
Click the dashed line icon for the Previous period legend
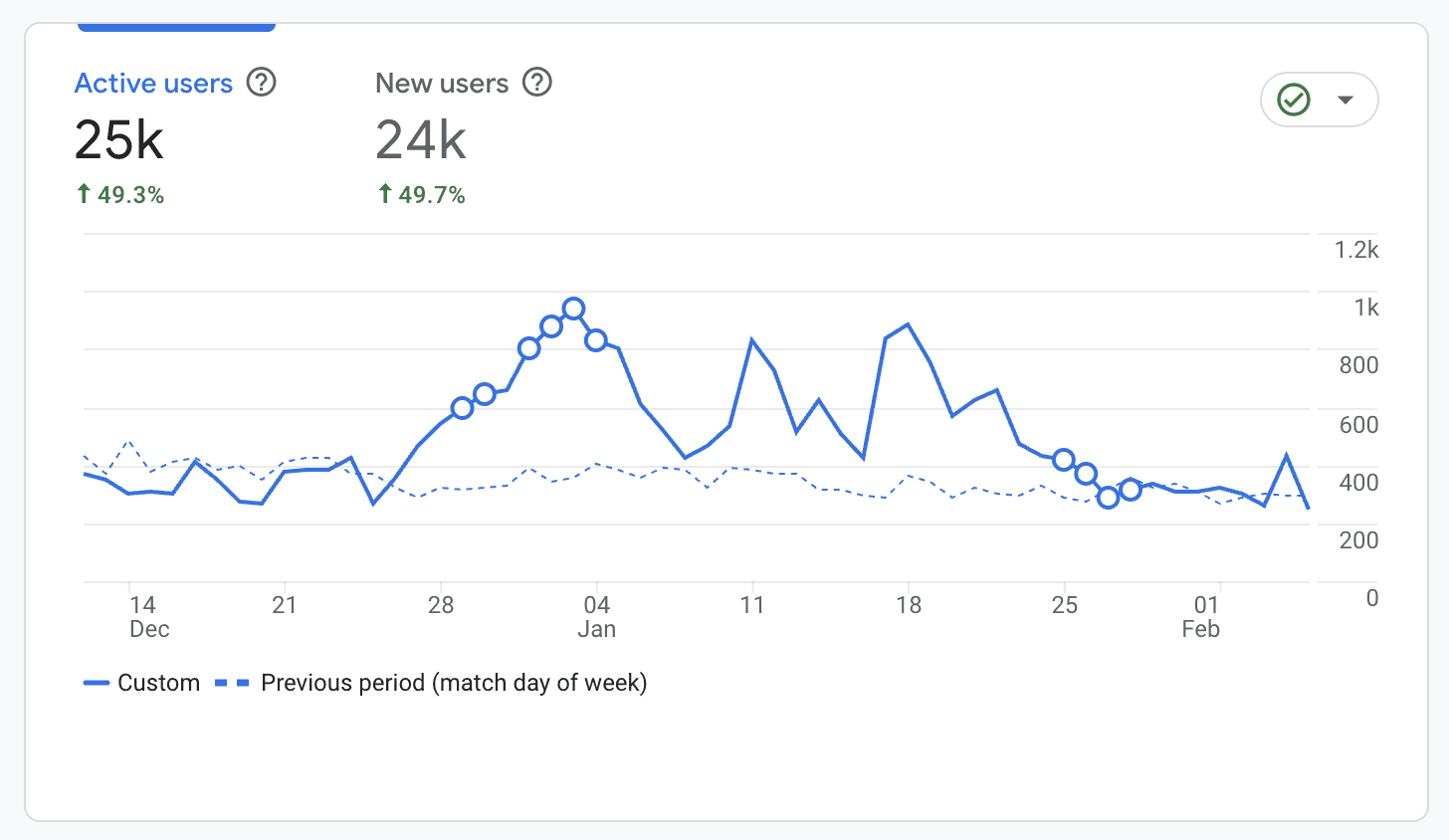(x=232, y=683)
